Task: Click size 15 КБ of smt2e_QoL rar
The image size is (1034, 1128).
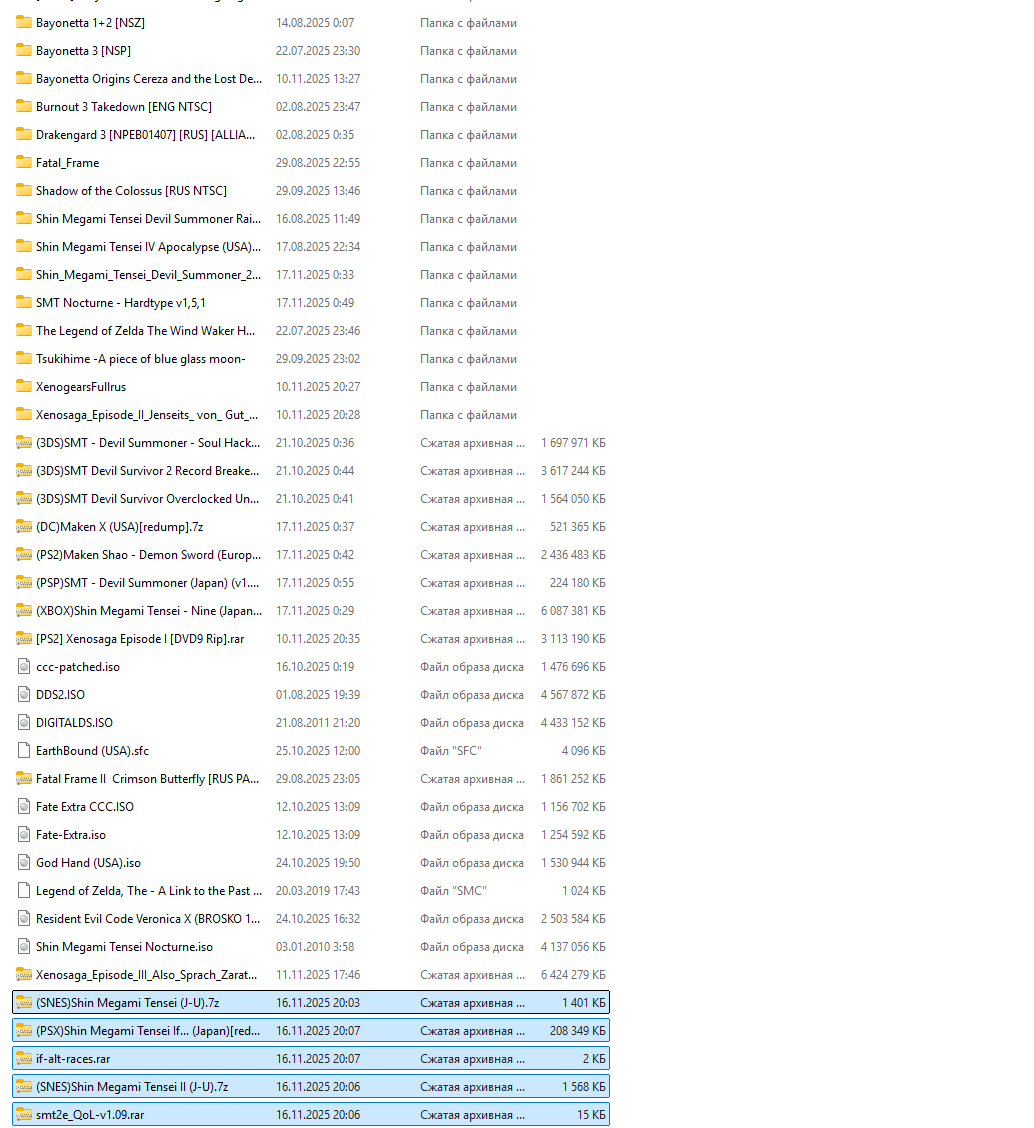Action: click(x=591, y=1115)
